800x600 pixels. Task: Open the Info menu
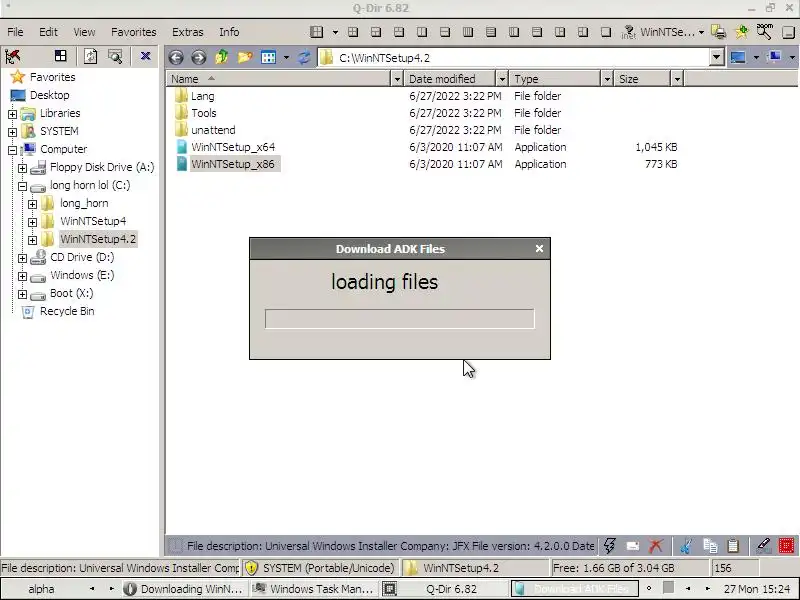click(x=229, y=32)
